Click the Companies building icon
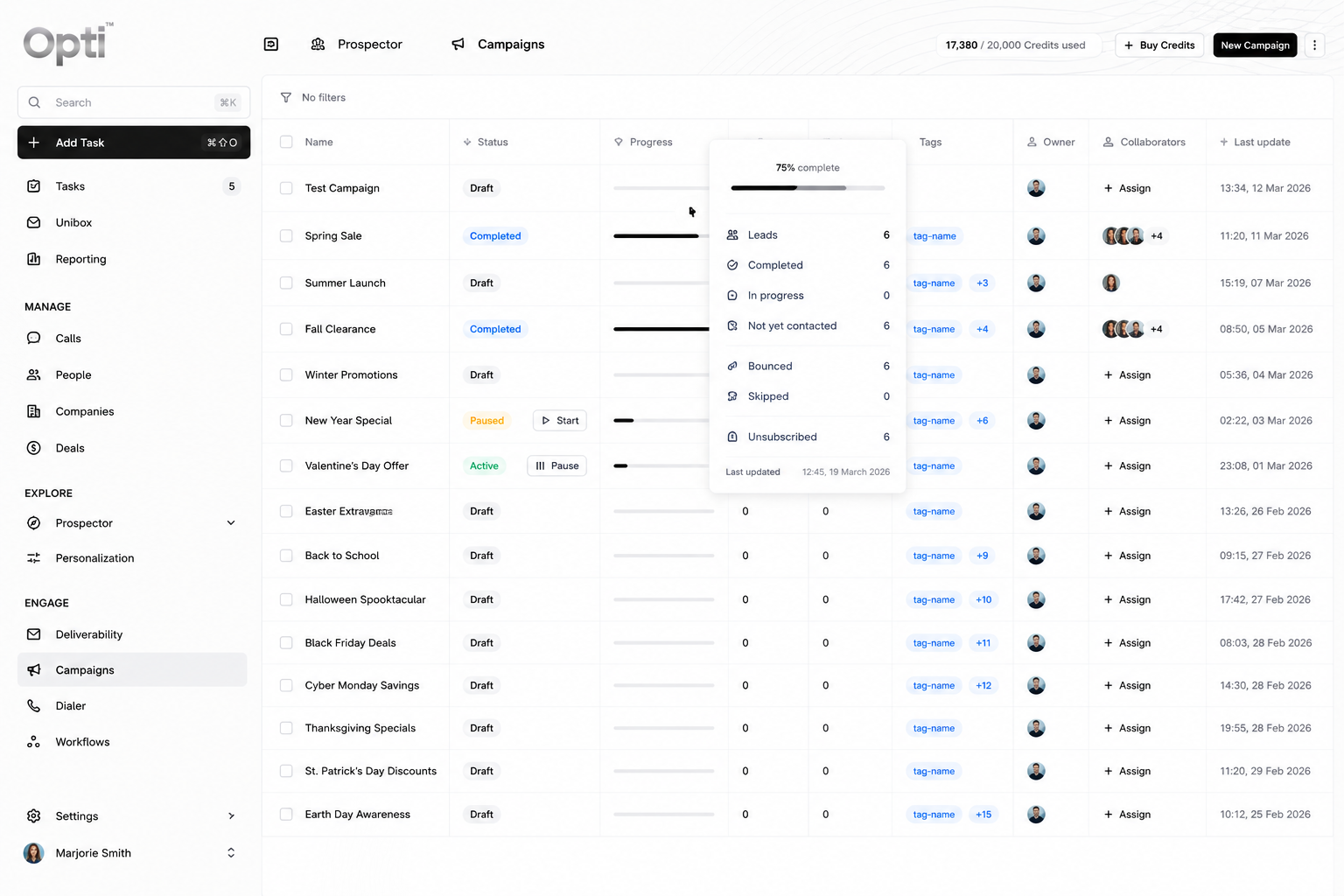 pyautogui.click(x=34, y=411)
